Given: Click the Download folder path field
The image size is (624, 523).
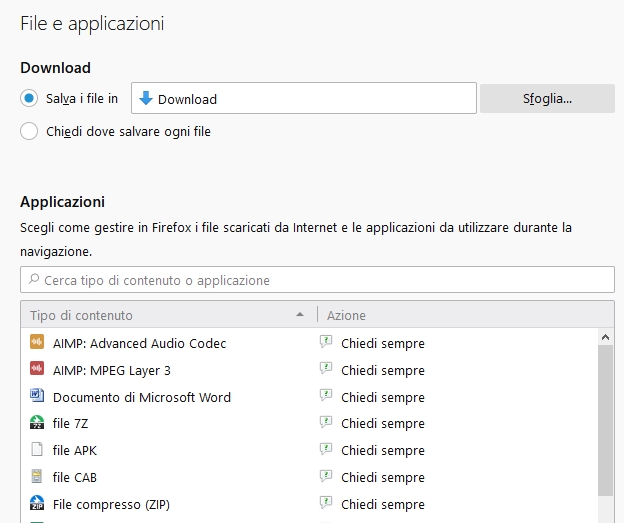Looking at the screenshot, I should pos(304,98).
